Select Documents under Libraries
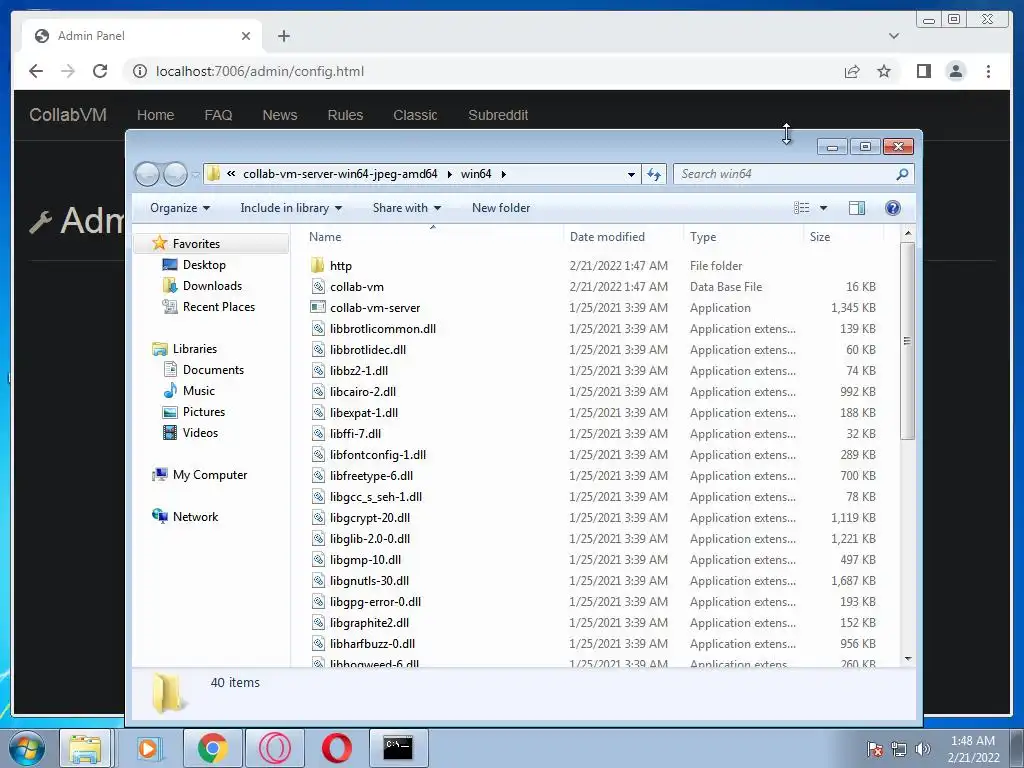The image size is (1024, 768). 213,370
